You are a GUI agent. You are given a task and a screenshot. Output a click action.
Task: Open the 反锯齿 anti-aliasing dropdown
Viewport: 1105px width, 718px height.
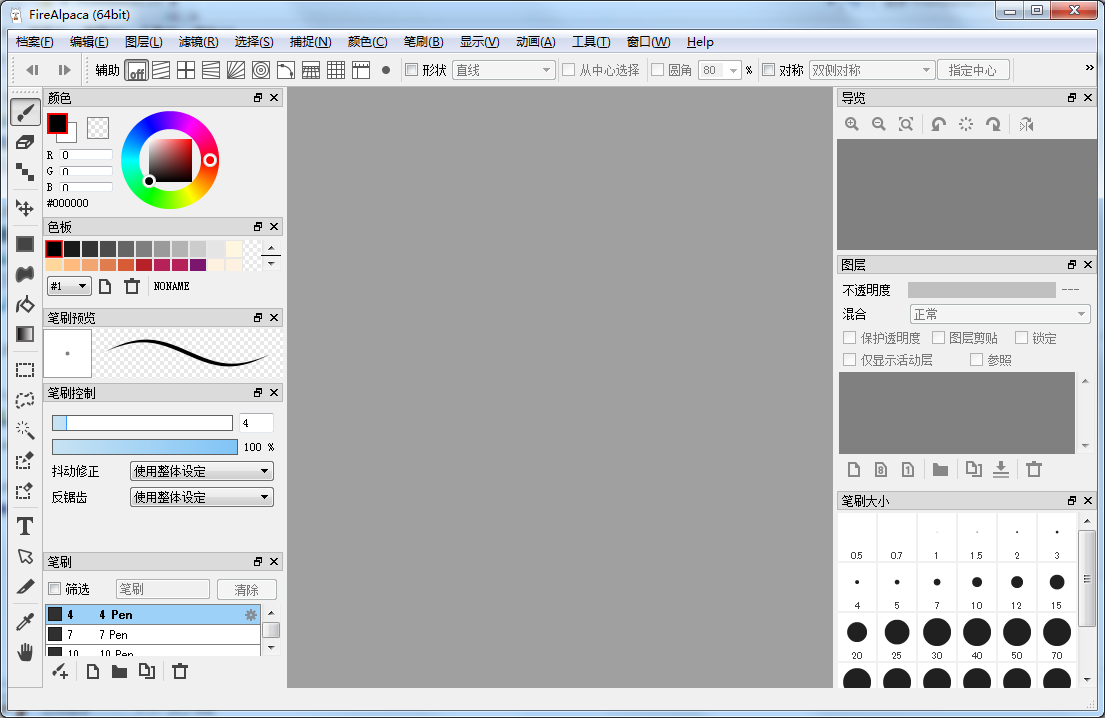[x=201, y=497]
